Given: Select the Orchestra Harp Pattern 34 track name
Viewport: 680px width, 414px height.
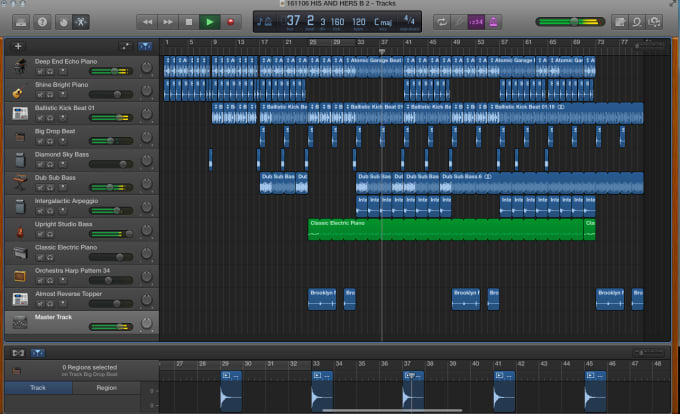Looking at the screenshot, I should point(72,271).
